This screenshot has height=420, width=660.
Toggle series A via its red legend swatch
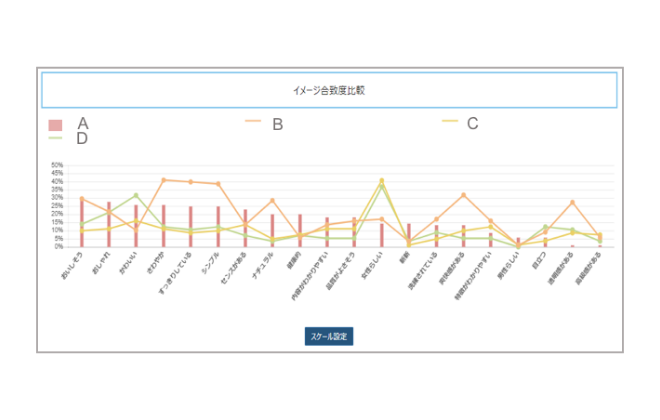pyautogui.click(x=55, y=125)
